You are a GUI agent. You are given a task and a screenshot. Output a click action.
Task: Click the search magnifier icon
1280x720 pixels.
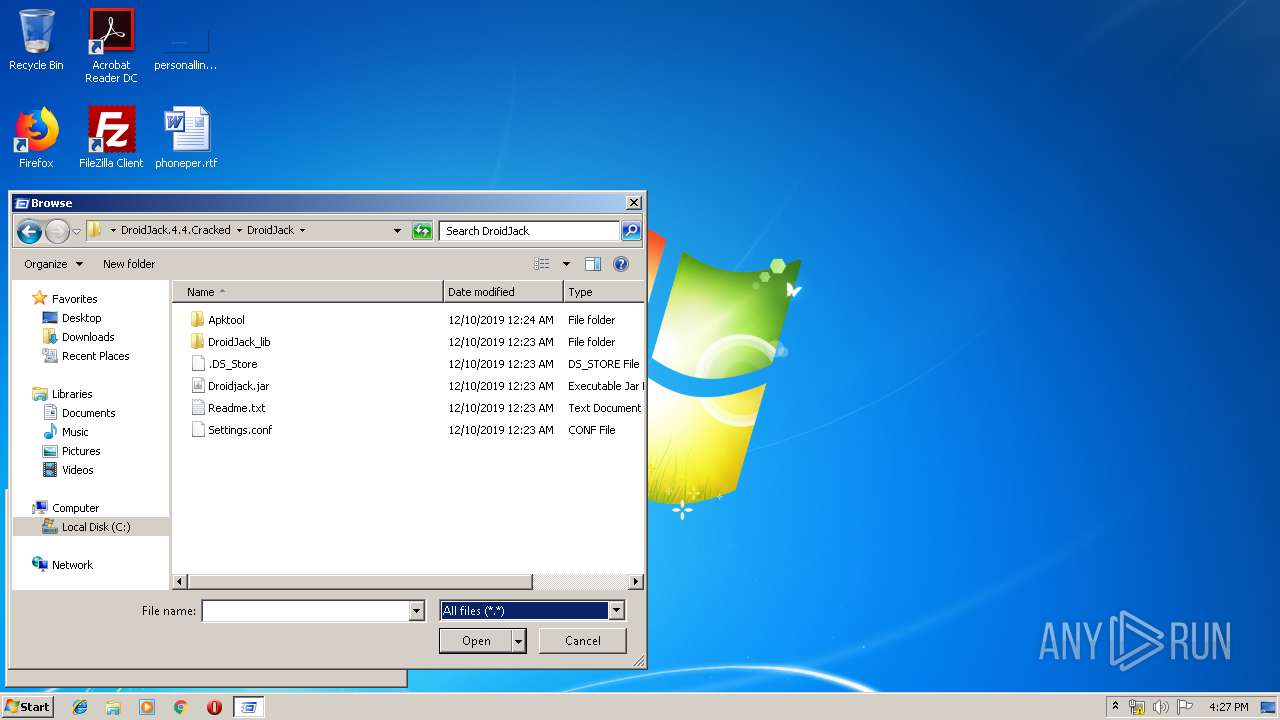pyautogui.click(x=630, y=231)
